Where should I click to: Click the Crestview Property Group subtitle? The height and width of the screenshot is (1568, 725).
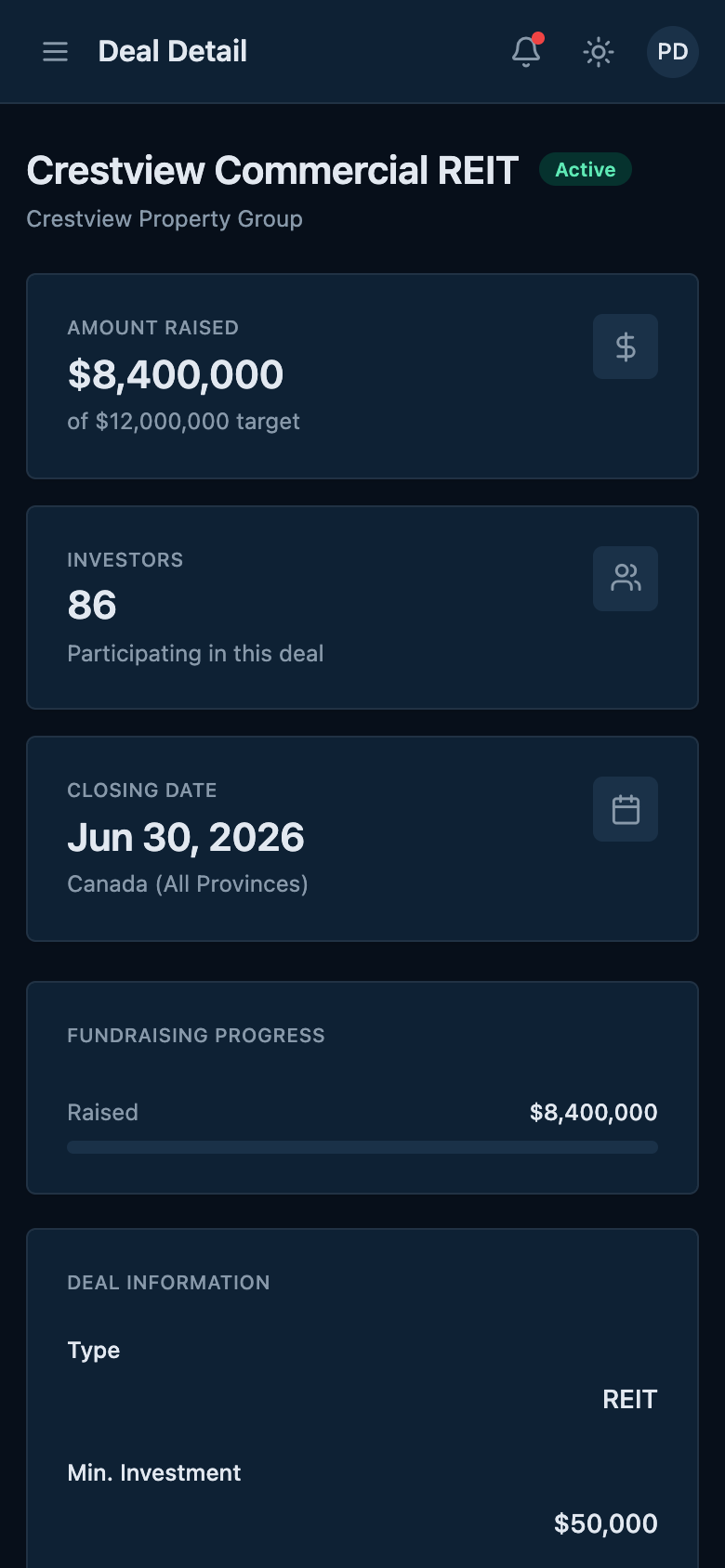click(x=165, y=219)
